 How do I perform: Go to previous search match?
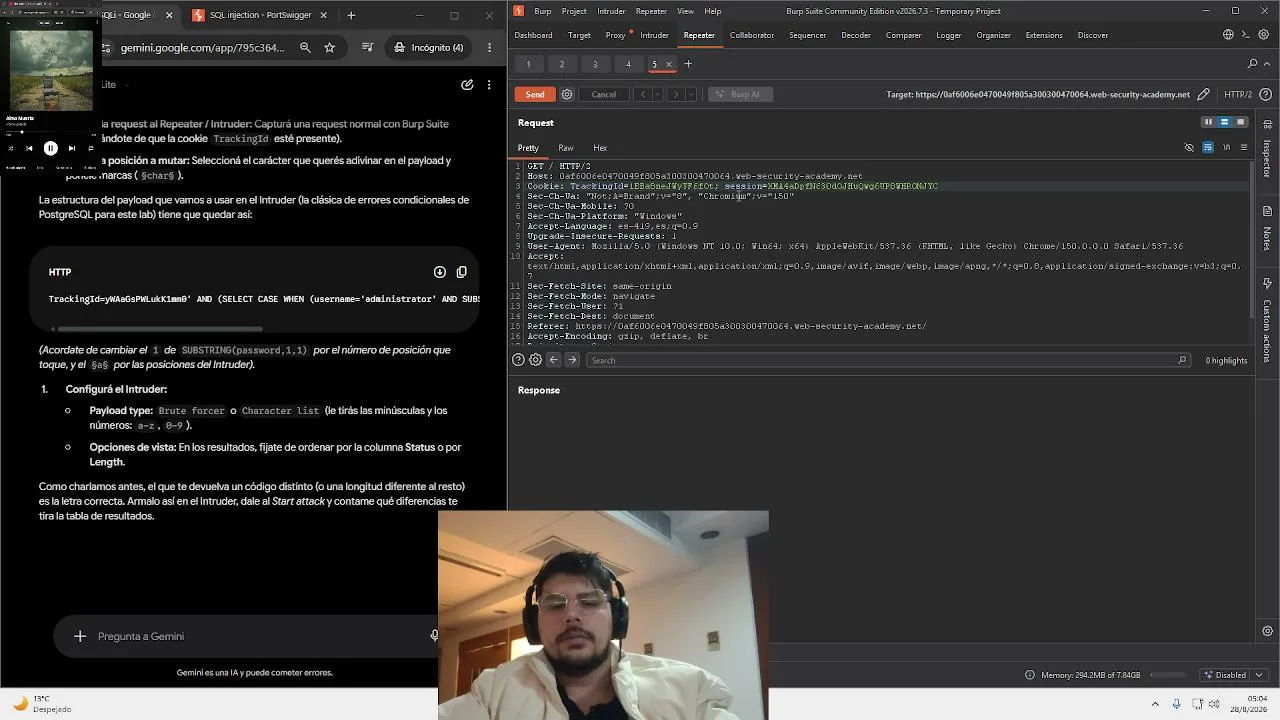click(x=554, y=360)
